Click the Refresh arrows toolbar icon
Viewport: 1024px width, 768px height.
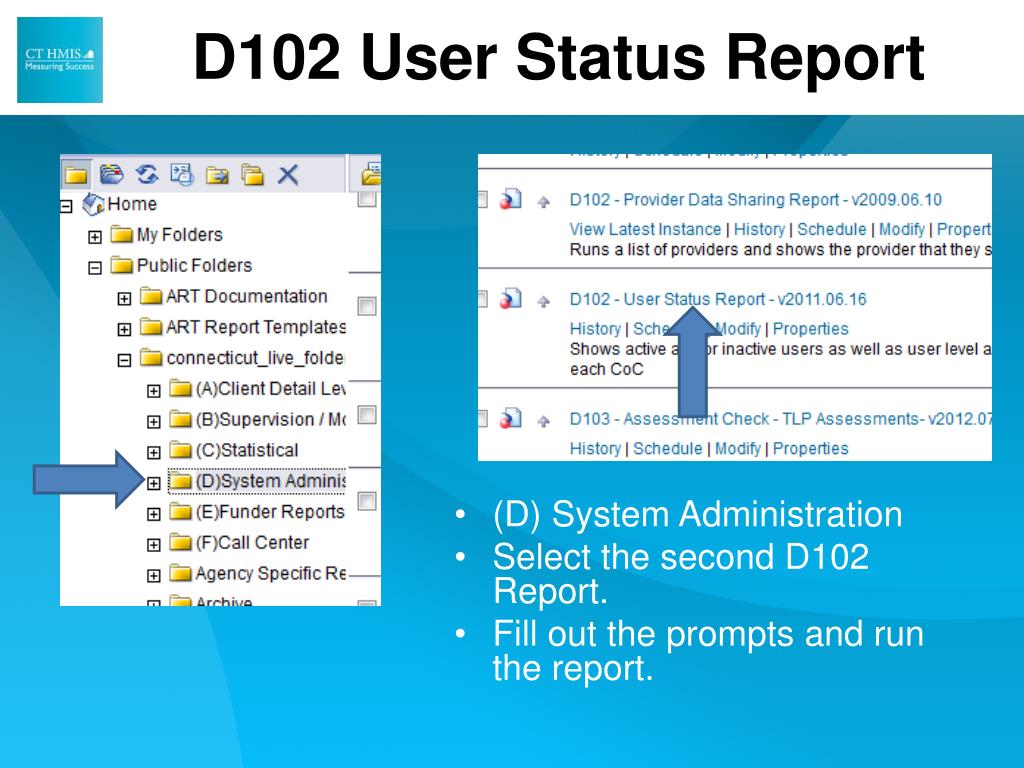147,174
